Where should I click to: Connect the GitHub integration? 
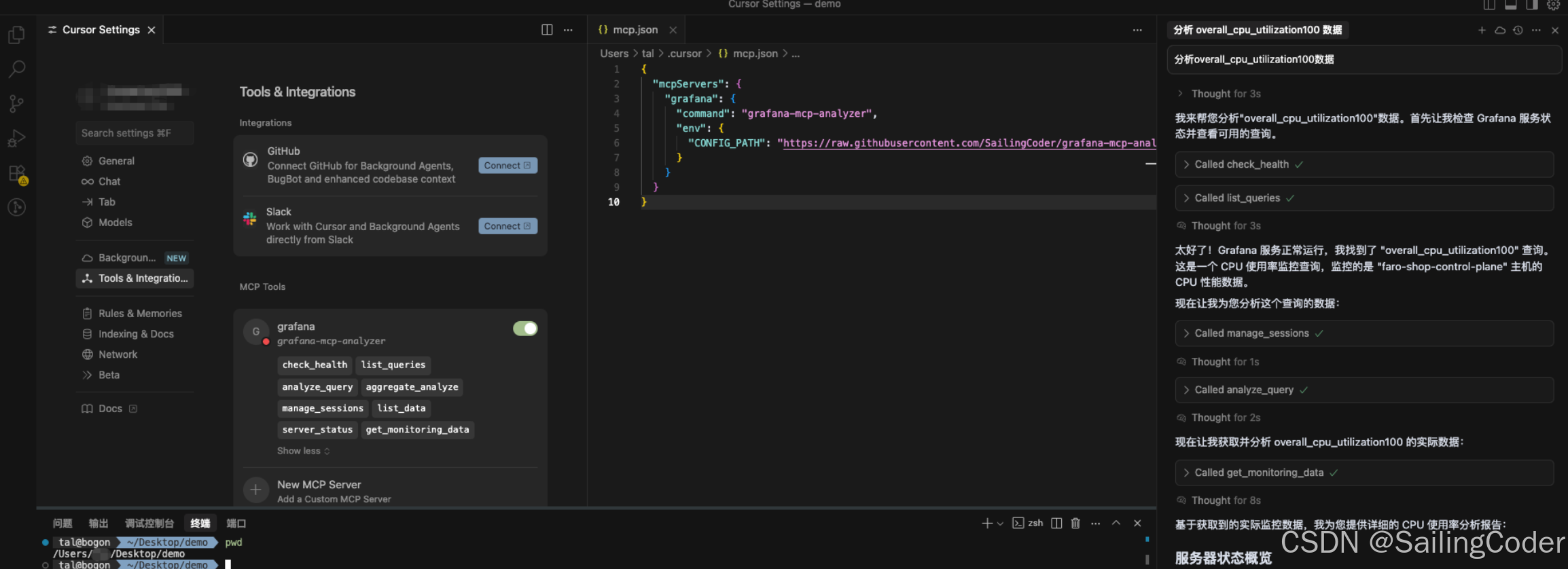[507, 166]
